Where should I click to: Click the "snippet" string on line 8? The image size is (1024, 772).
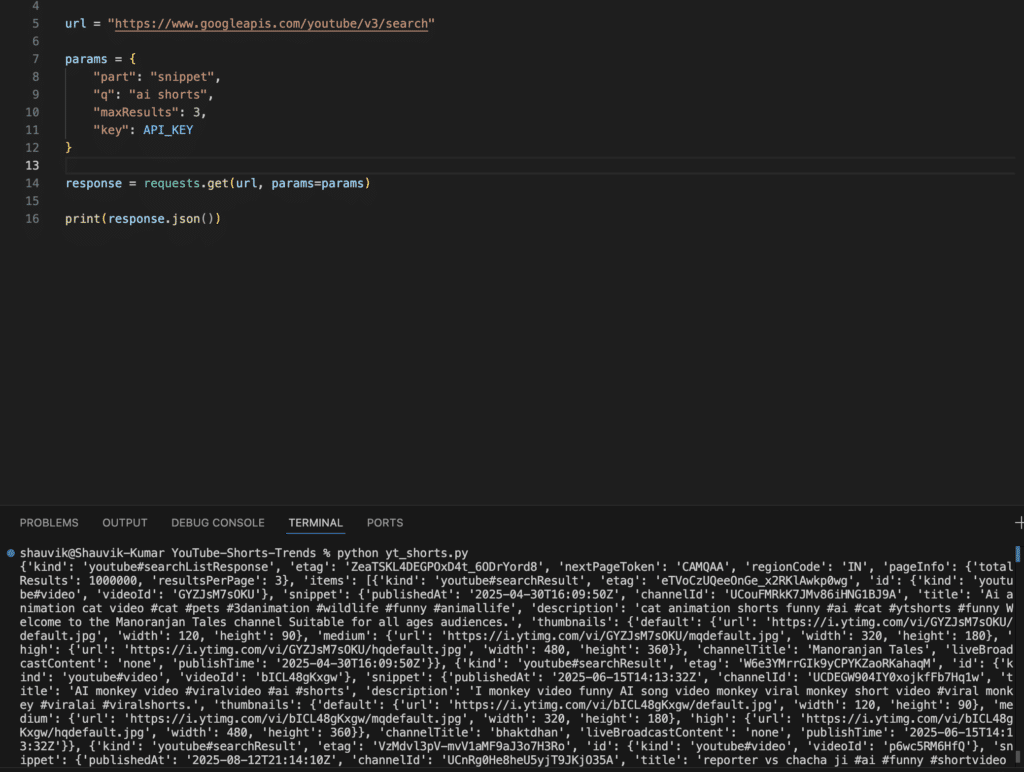(x=182, y=77)
